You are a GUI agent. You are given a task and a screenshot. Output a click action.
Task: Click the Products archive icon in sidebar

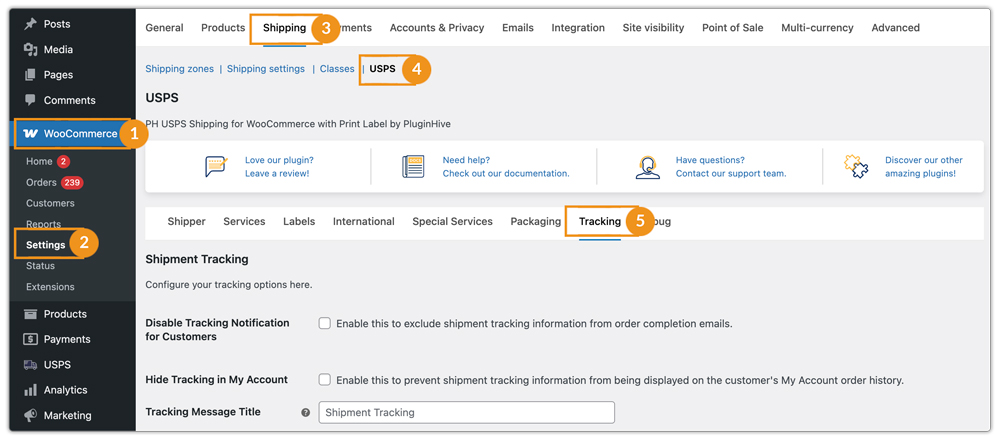tap(30, 314)
